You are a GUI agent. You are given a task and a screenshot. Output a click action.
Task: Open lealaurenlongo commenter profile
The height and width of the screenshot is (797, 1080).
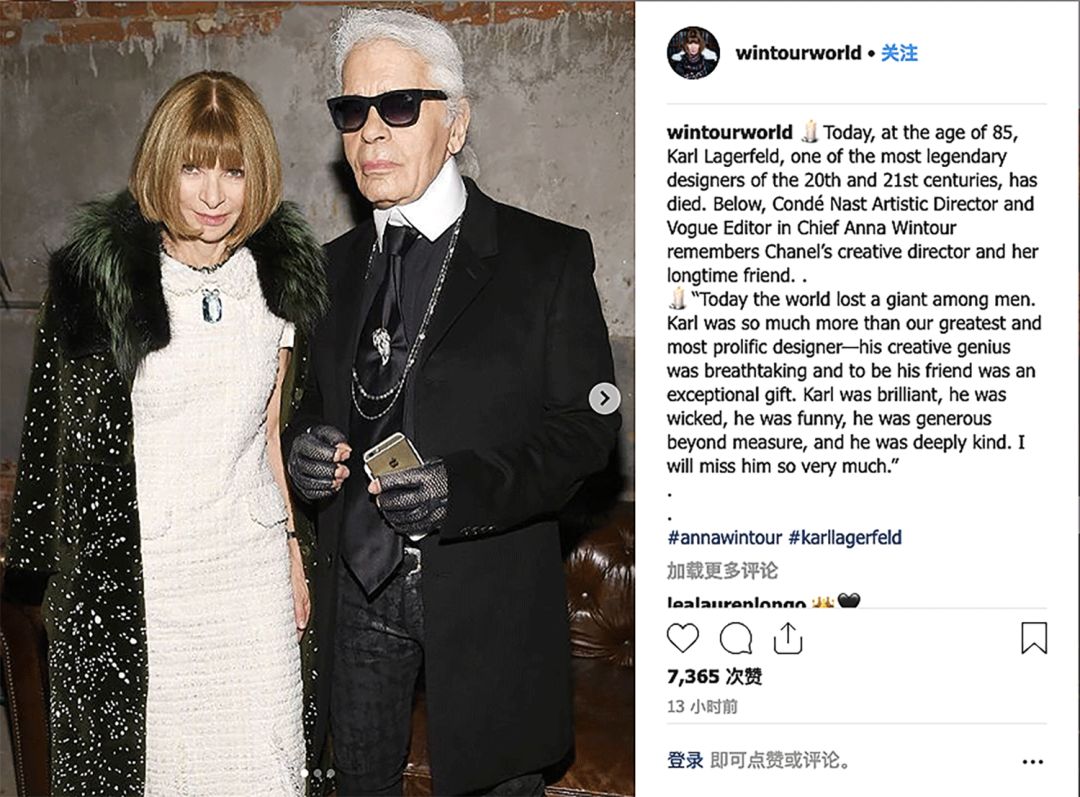coord(736,603)
